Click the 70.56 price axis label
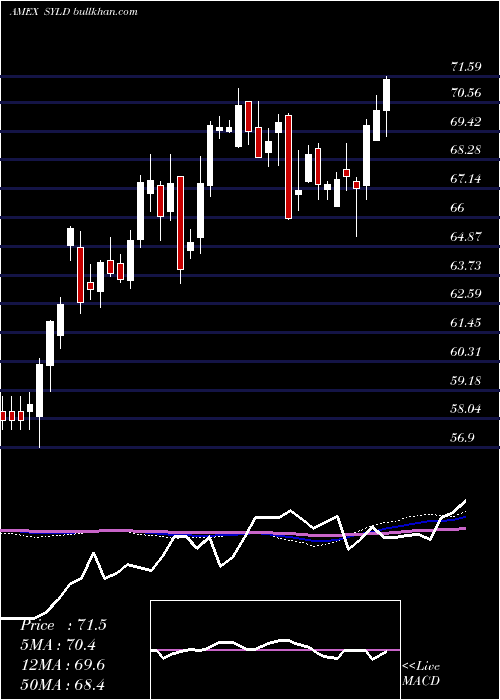The height and width of the screenshot is (700, 500). 466,93
